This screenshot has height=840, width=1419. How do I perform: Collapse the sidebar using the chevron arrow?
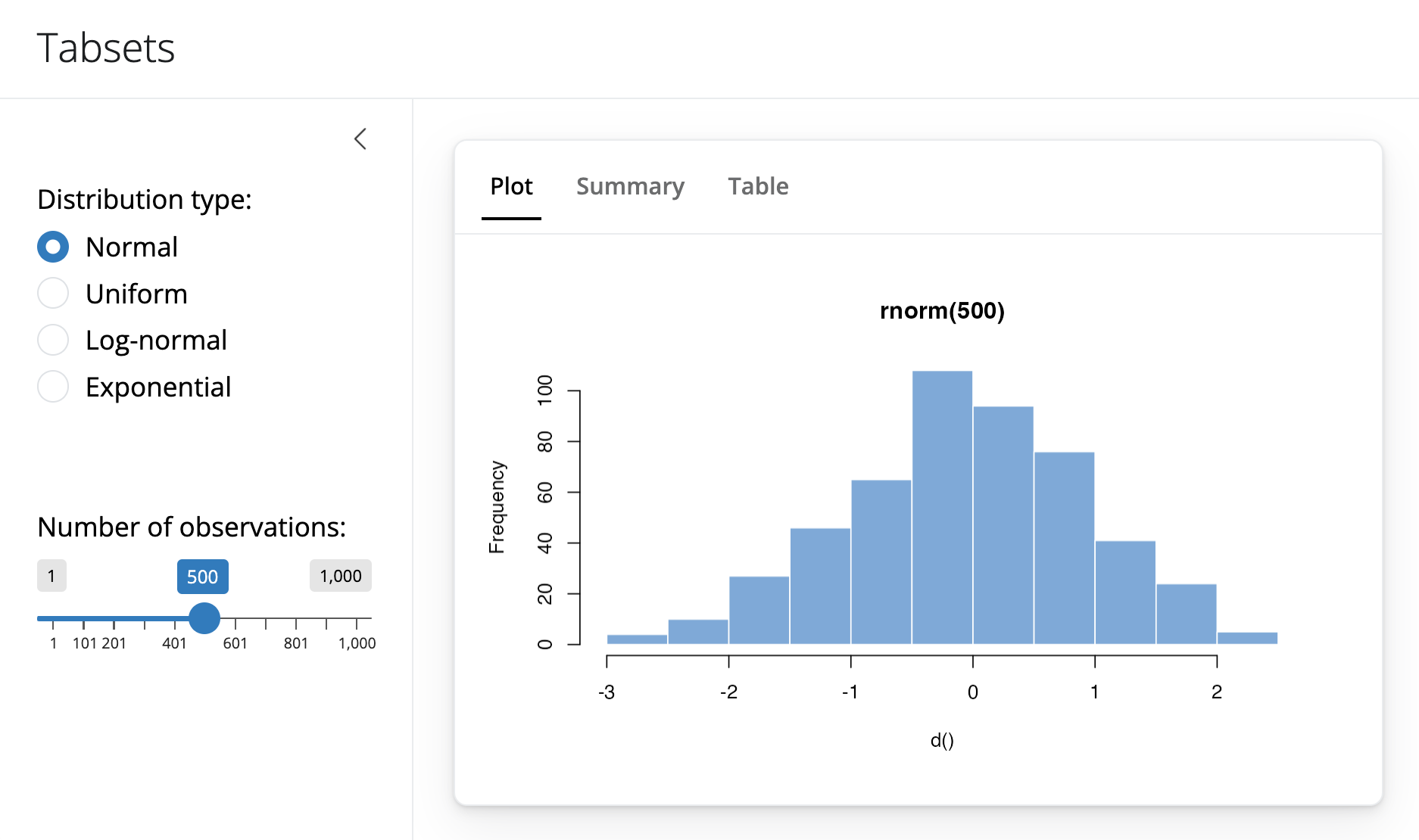360,139
